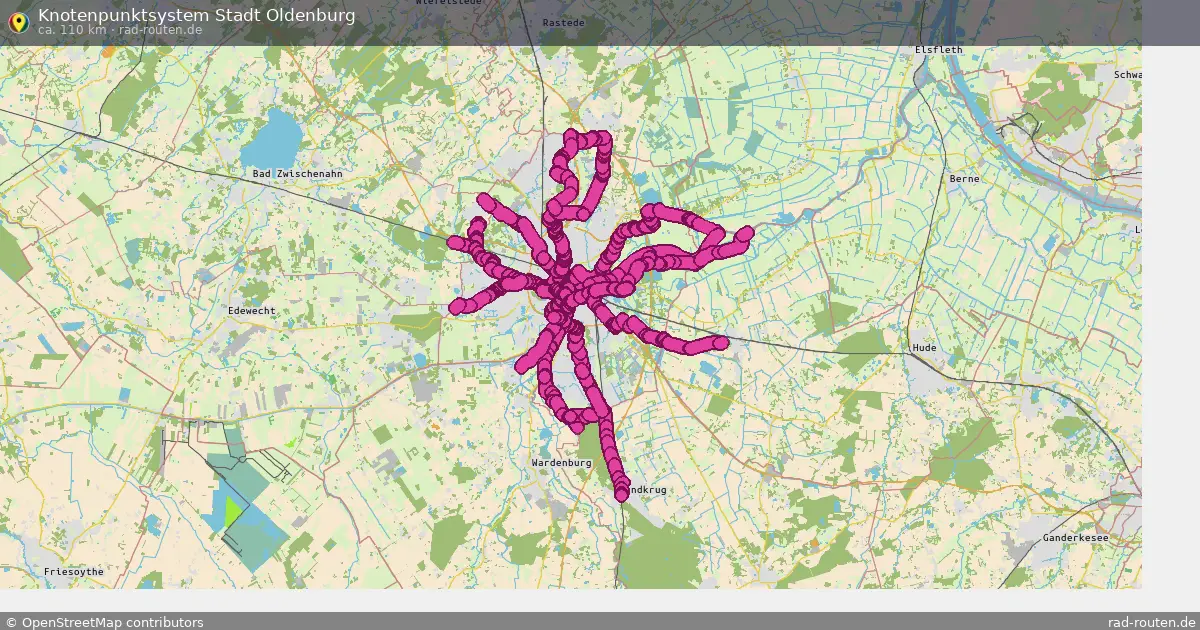Click the route's southern end marker near Sandkrug
The width and height of the screenshot is (1200, 630).
[x=622, y=493]
